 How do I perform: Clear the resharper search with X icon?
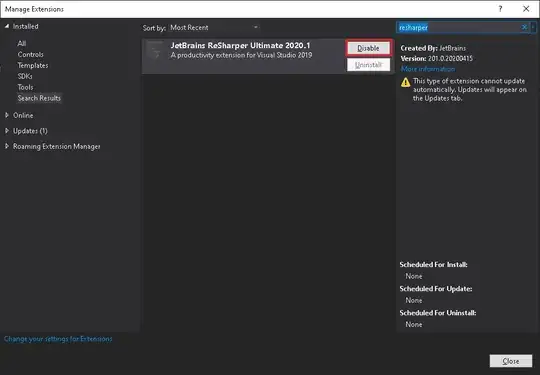[524, 27]
